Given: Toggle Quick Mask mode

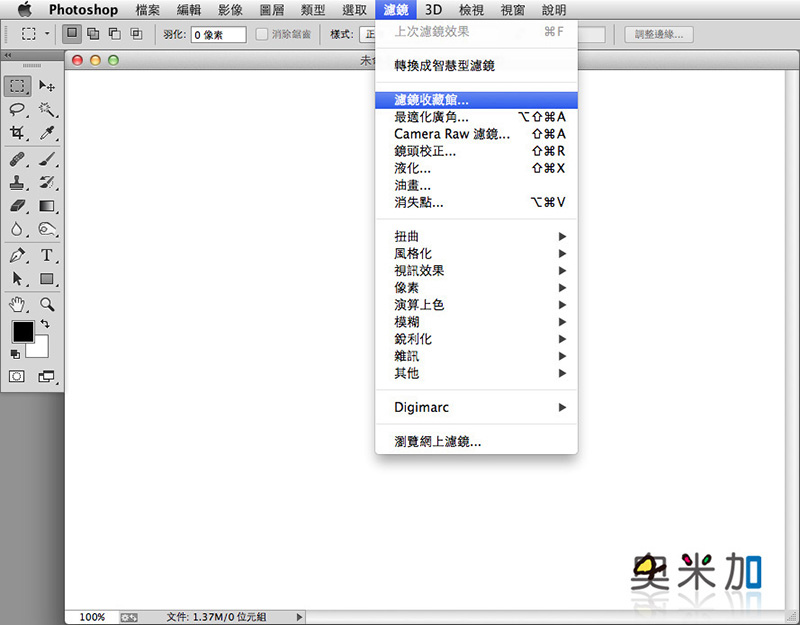Looking at the screenshot, I should click(17, 377).
